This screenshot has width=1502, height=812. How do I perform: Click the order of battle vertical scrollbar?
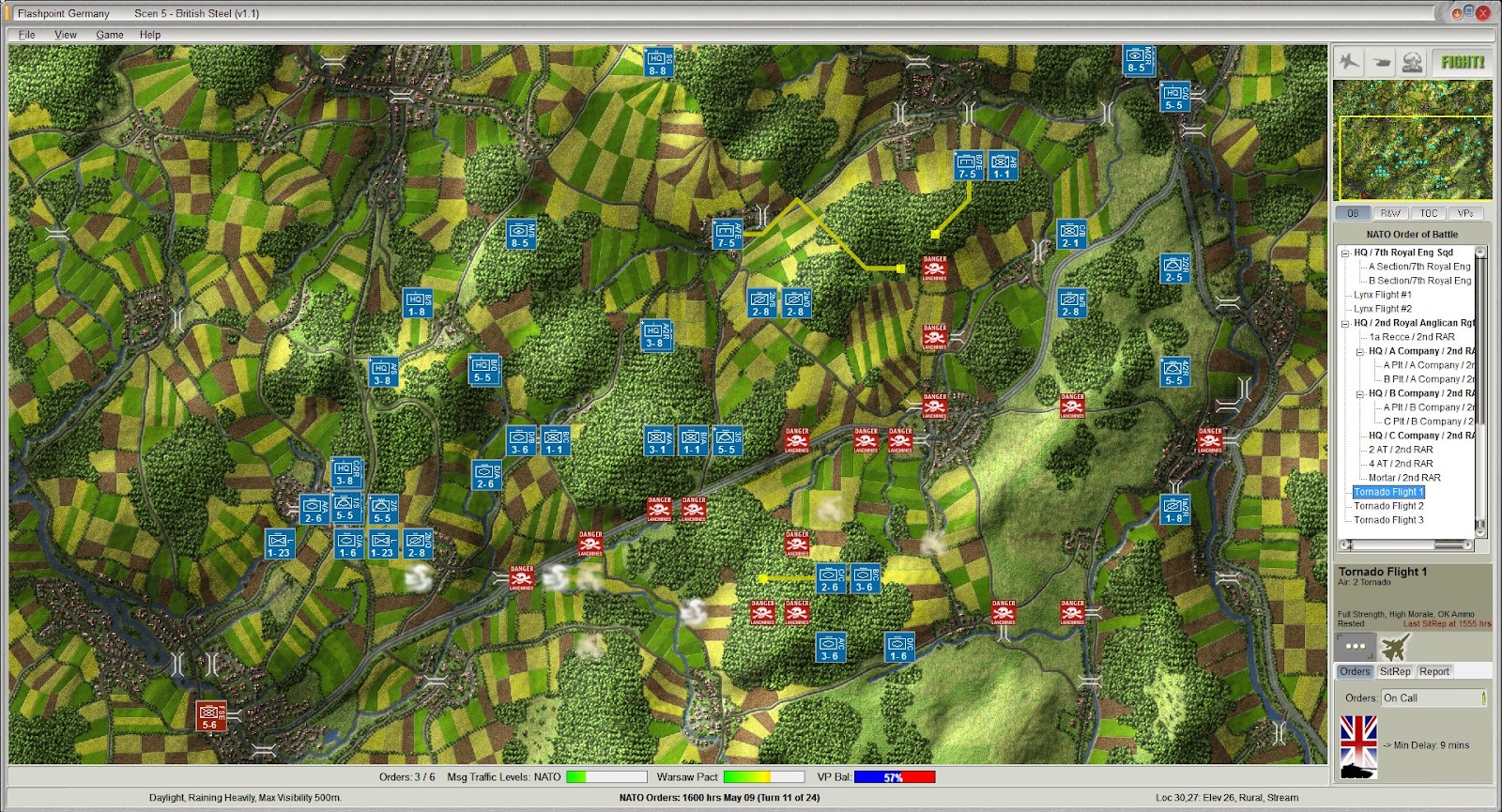[1481, 391]
